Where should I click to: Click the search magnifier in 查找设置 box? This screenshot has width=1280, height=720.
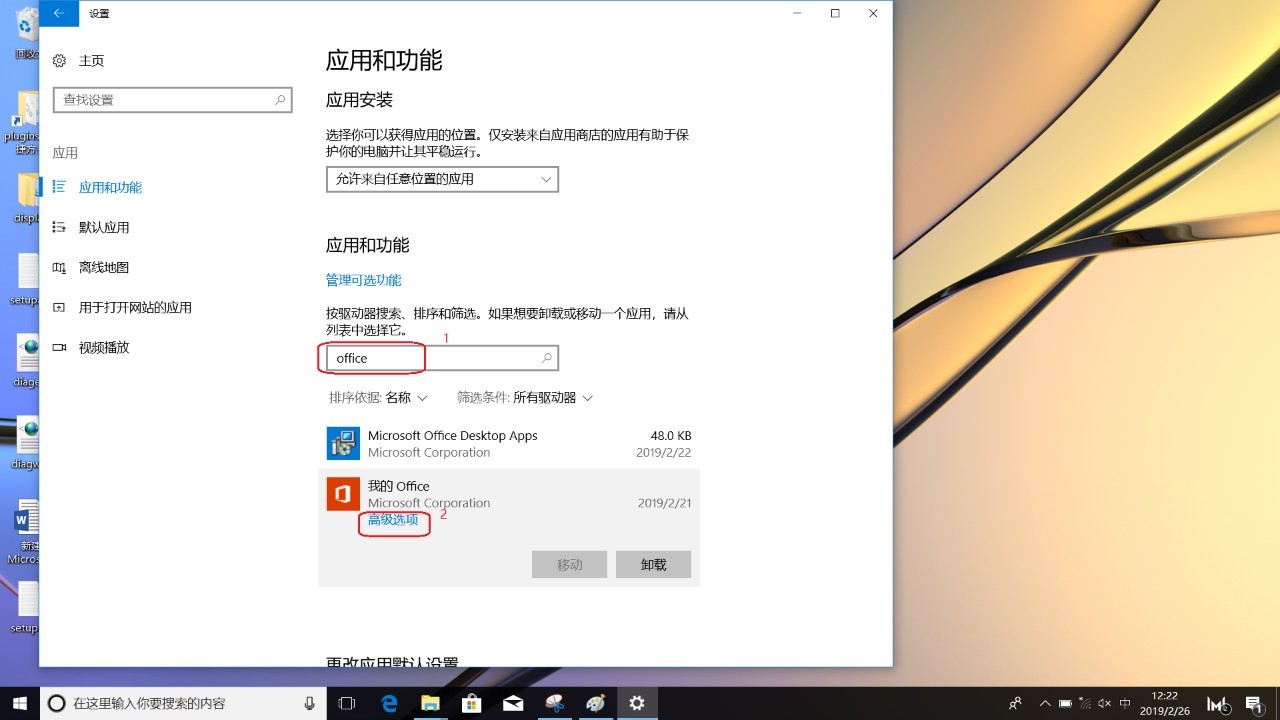click(281, 100)
